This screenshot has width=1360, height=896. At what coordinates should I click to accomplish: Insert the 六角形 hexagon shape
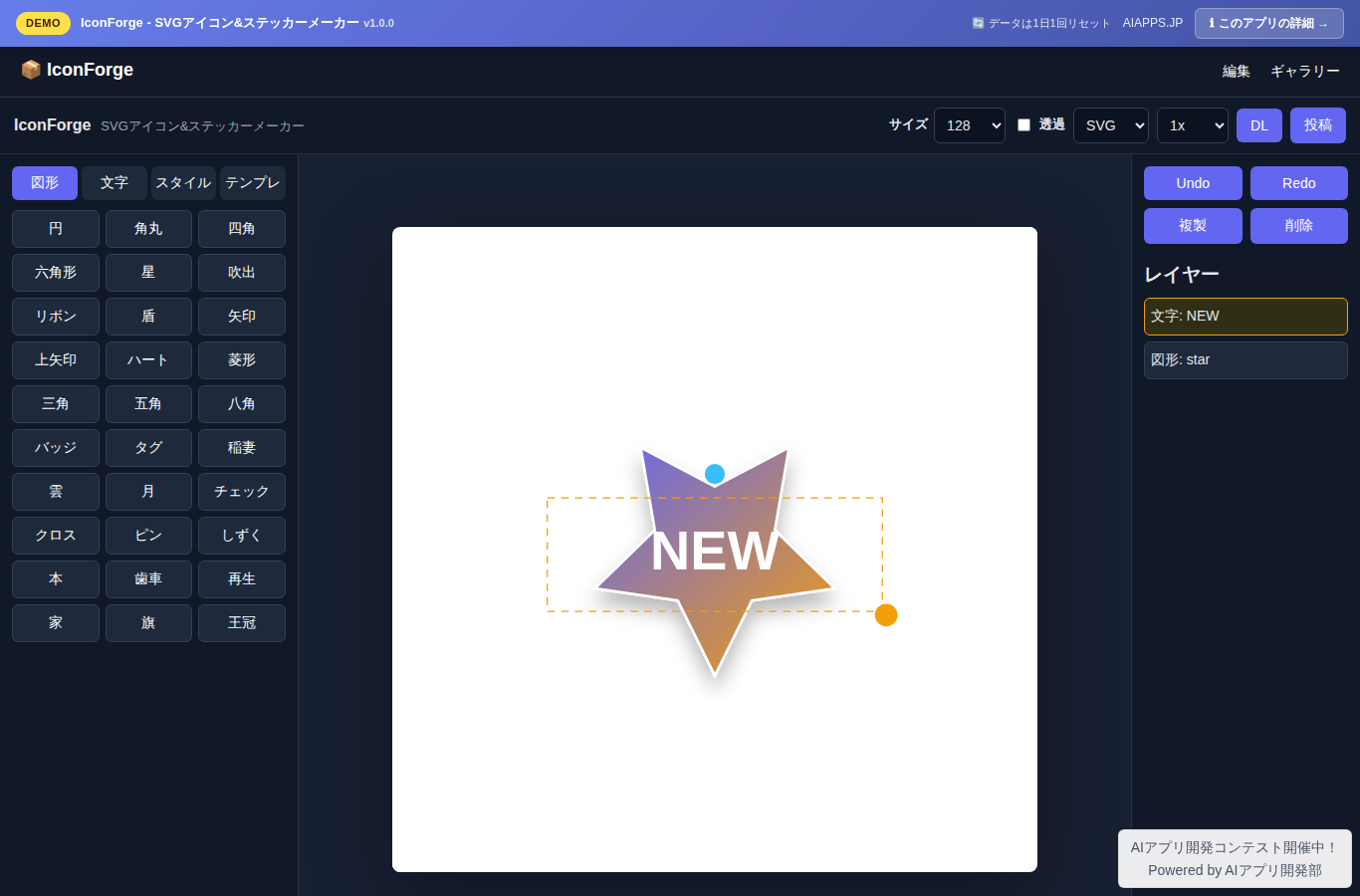pos(56,273)
